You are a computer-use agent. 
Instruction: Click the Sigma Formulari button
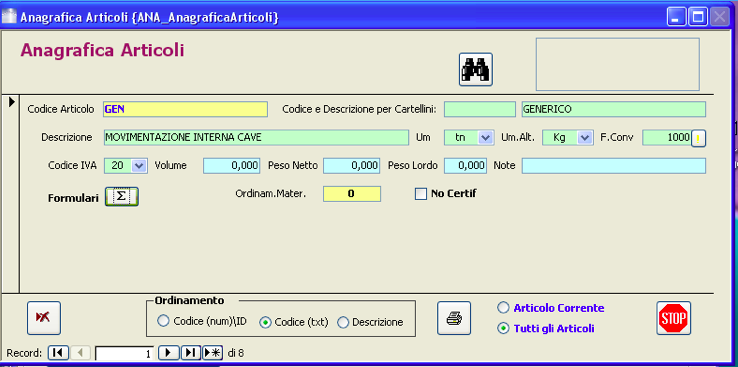tap(121, 197)
